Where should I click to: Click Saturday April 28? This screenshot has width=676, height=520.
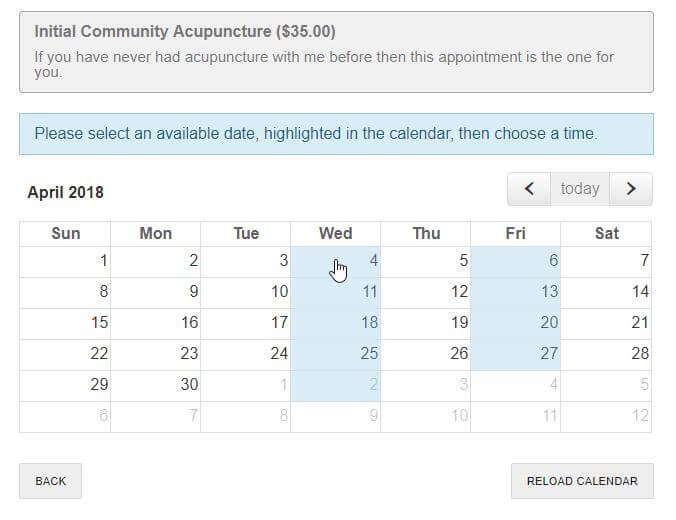click(x=606, y=355)
